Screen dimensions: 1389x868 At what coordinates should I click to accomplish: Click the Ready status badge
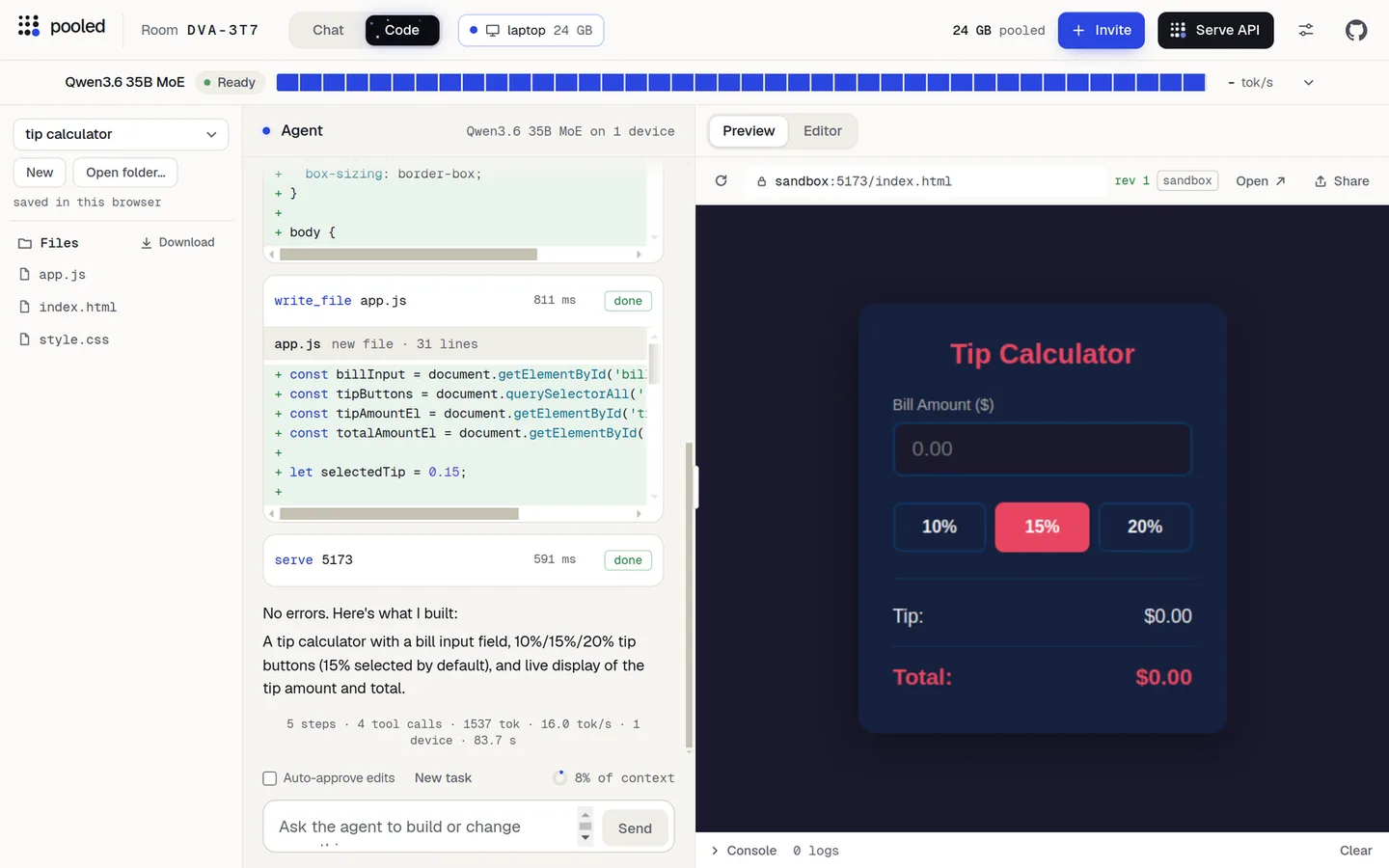click(x=230, y=82)
